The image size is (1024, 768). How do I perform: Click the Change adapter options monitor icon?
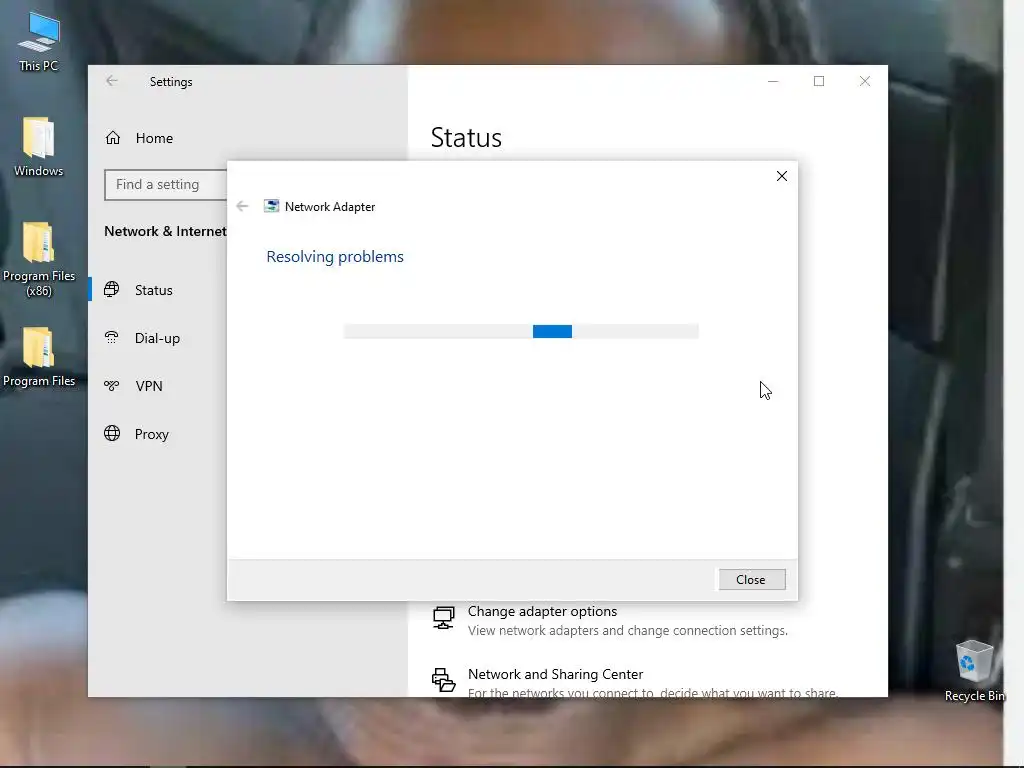443,618
